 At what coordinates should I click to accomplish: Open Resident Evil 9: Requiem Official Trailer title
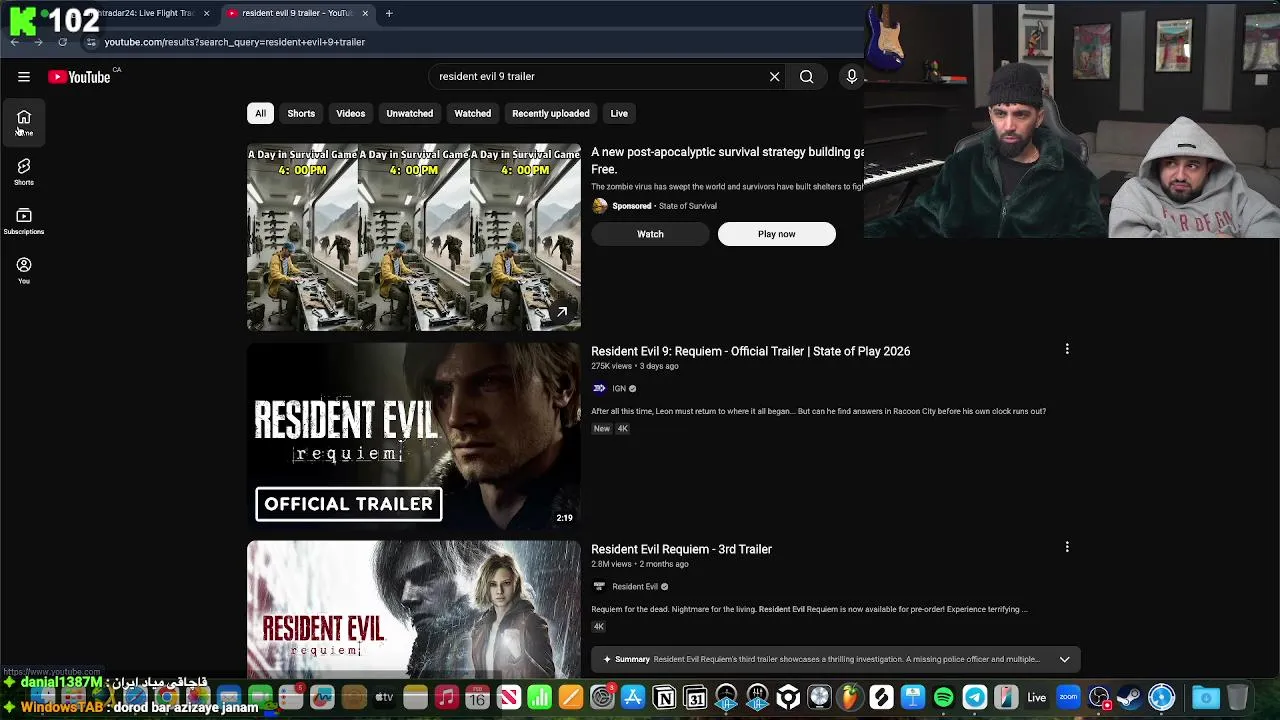(x=750, y=351)
